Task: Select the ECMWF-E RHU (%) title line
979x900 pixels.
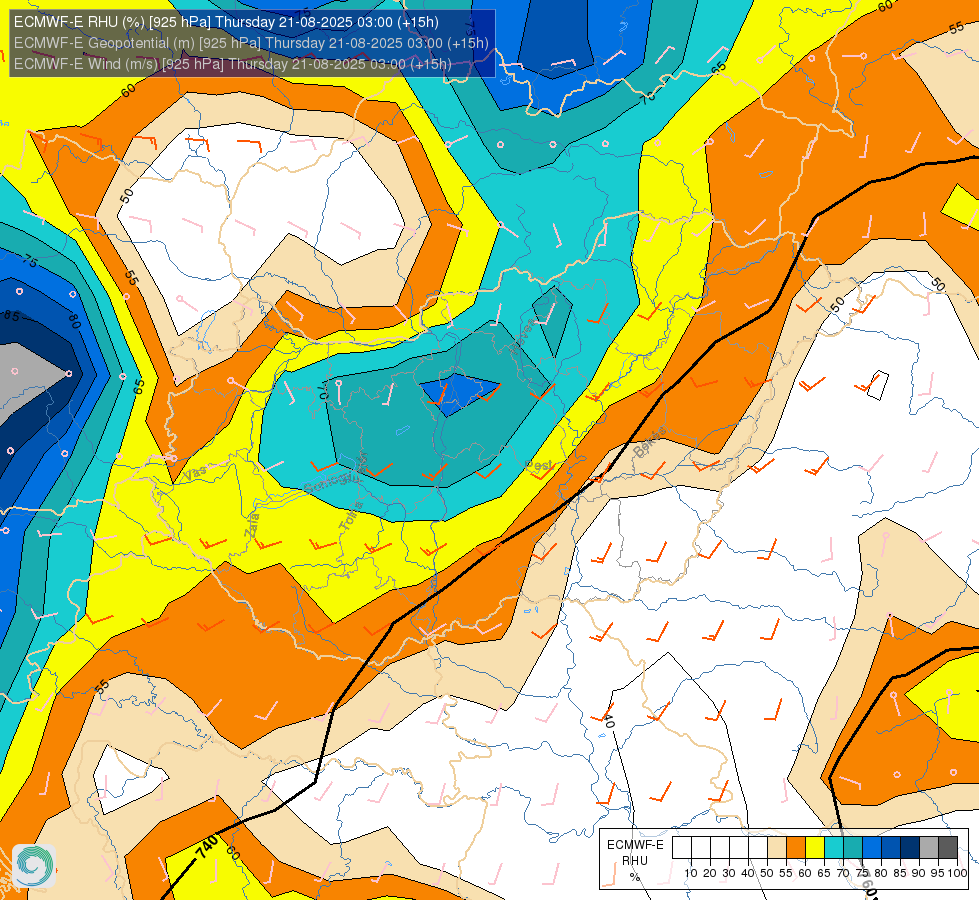Action: click(x=226, y=22)
